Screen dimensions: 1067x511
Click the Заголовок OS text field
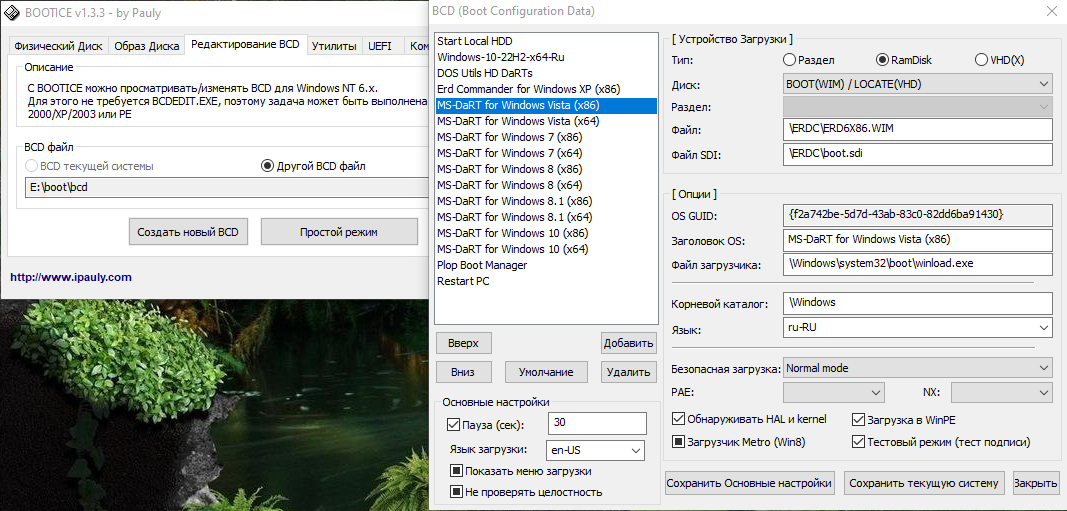click(918, 240)
